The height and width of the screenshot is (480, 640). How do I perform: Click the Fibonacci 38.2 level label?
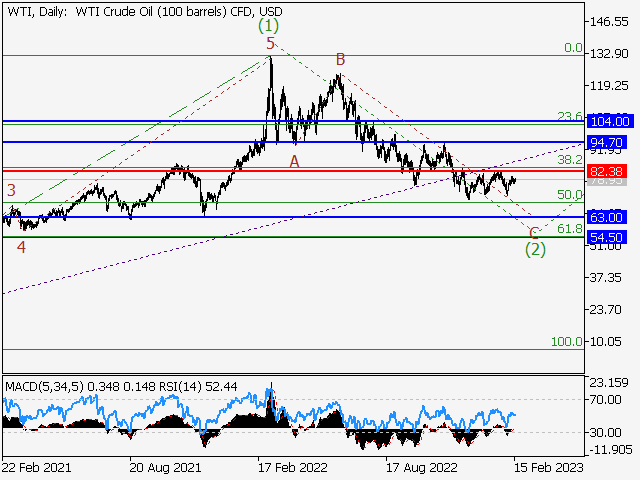coord(570,160)
